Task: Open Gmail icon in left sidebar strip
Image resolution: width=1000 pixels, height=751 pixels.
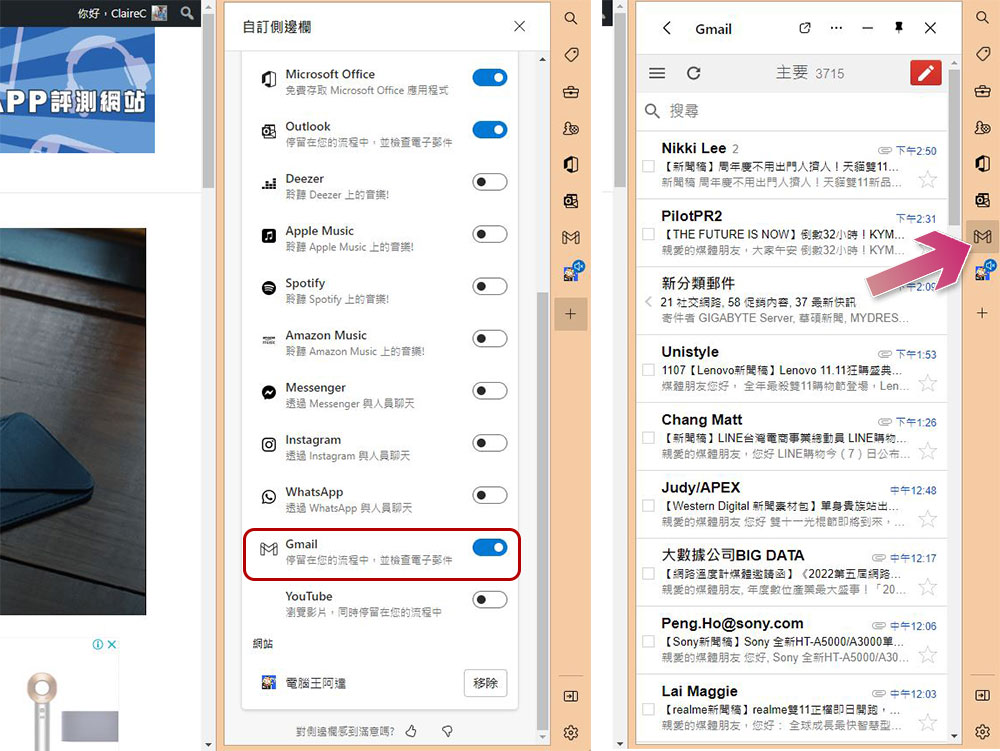Action: tap(571, 238)
